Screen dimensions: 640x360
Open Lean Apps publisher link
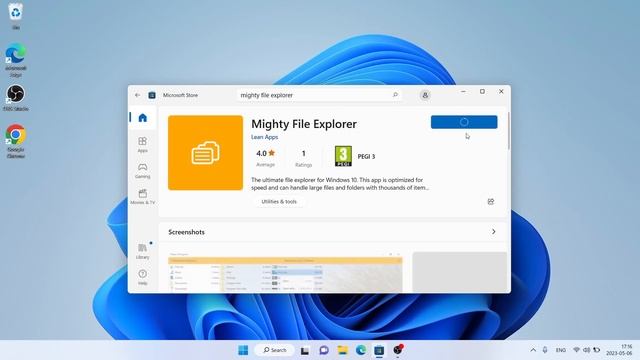(x=264, y=137)
